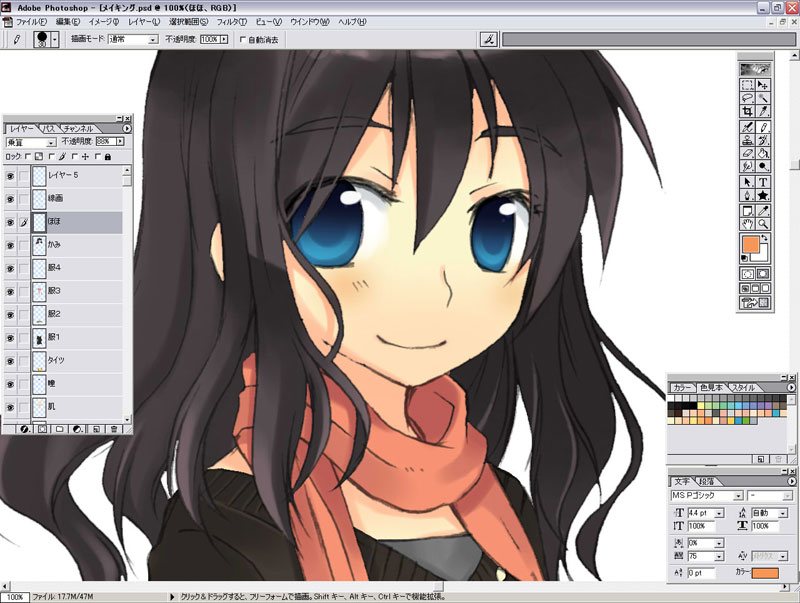This screenshot has height=603, width=800.
Task: Hide the 肌 layer
Action: tap(10, 408)
